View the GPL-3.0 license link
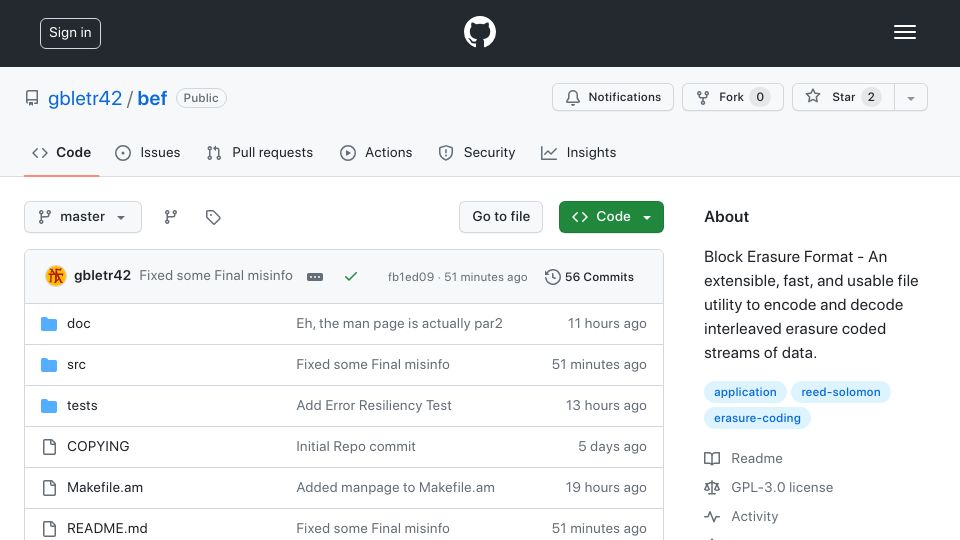Screen dimensions: 960x540 tap(768, 487)
